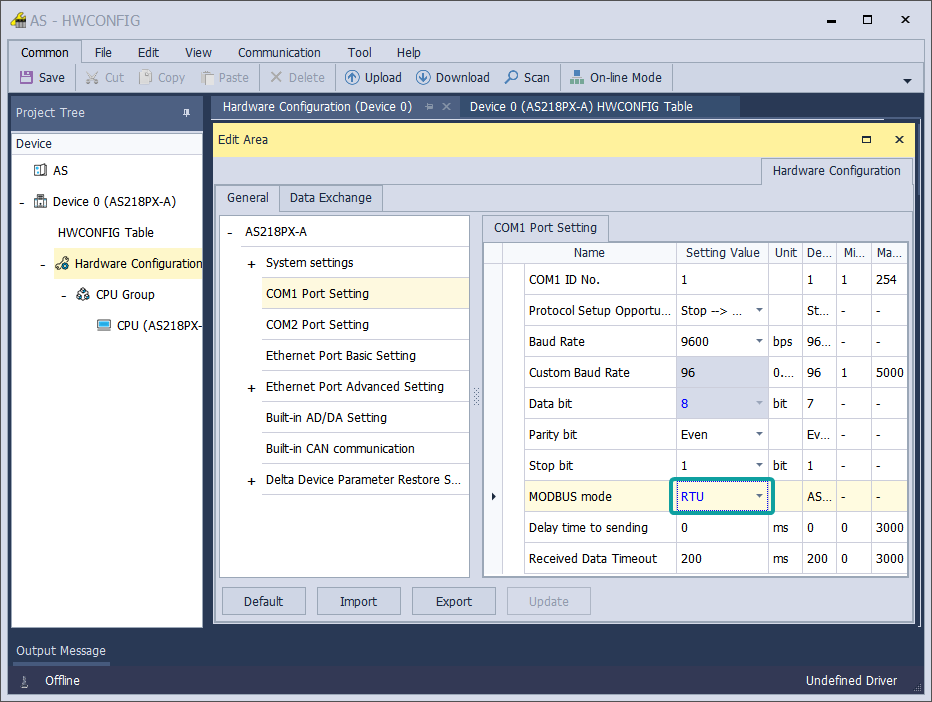The image size is (932, 702).
Task: Expand the System settings node
Action: [x=251, y=264]
